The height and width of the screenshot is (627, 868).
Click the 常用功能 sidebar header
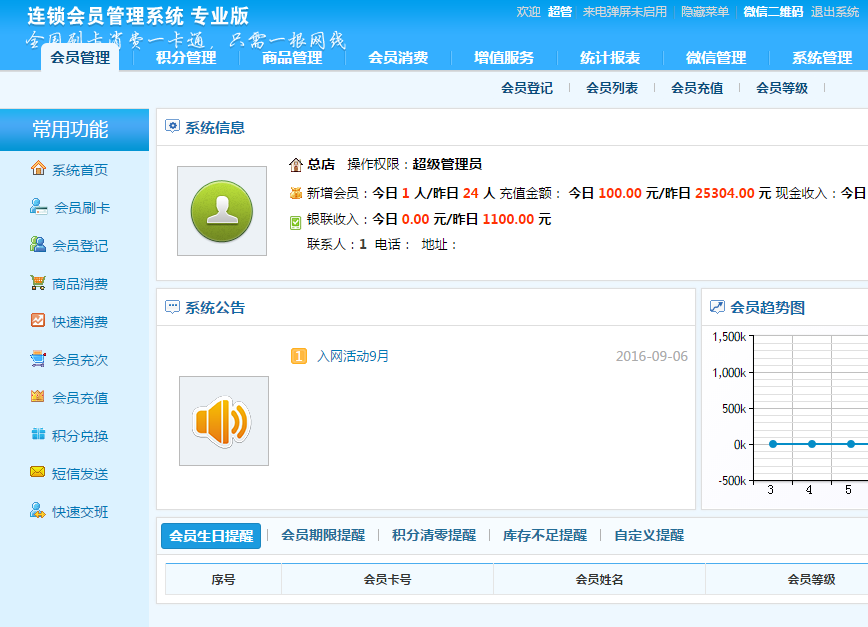click(74, 129)
